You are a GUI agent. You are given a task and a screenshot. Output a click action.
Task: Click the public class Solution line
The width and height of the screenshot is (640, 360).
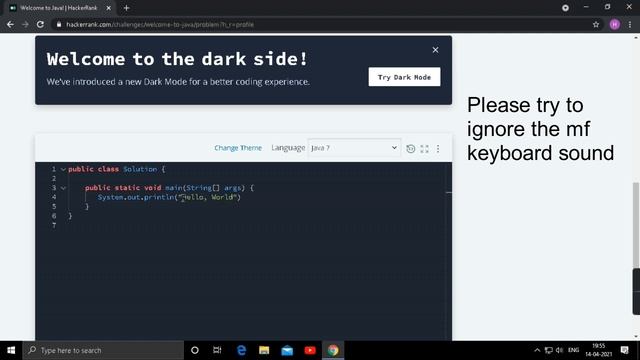point(117,169)
